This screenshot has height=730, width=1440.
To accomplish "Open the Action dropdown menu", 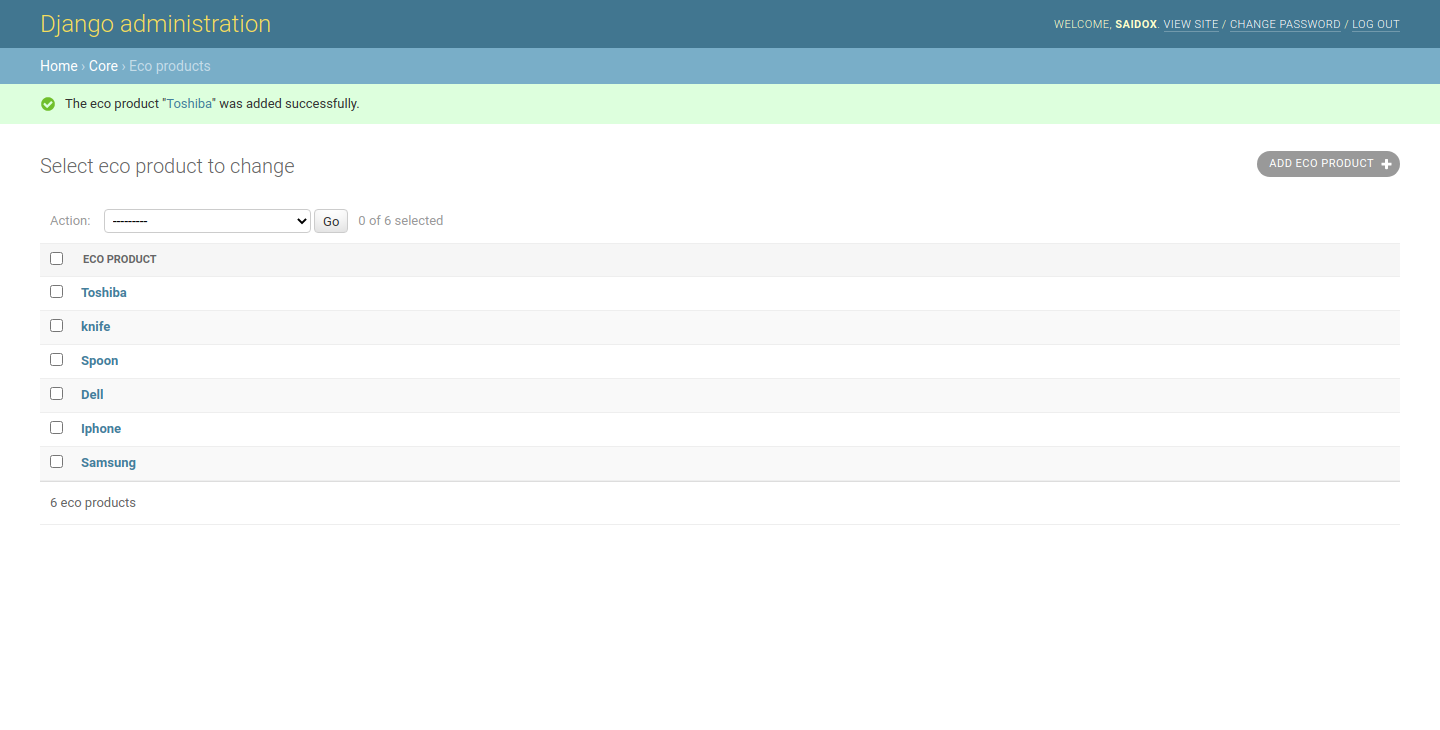I will click(x=207, y=221).
